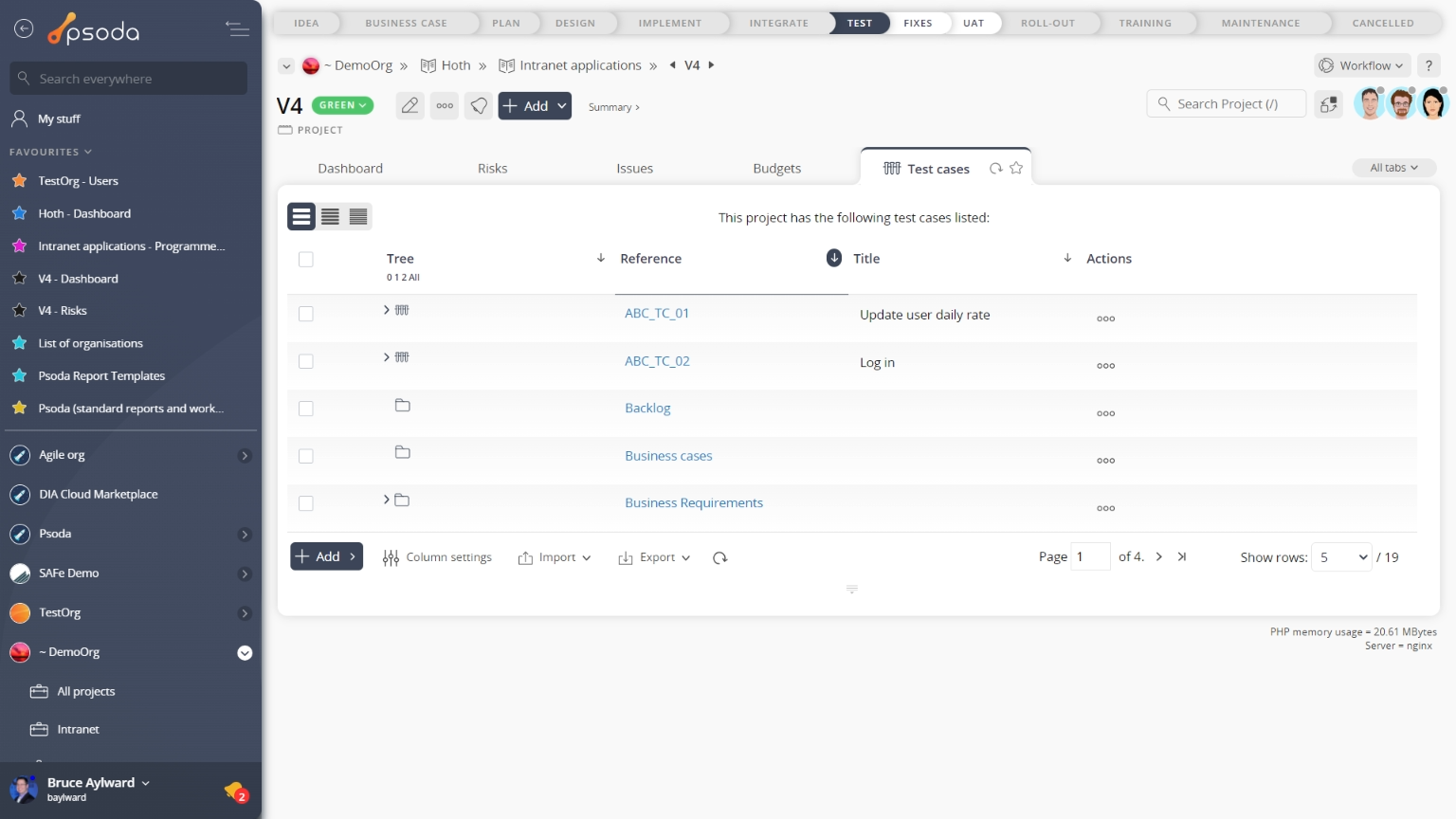The height and width of the screenshot is (819, 1456).
Task: Expand the Favourites section chevron
Action: (88, 152)
